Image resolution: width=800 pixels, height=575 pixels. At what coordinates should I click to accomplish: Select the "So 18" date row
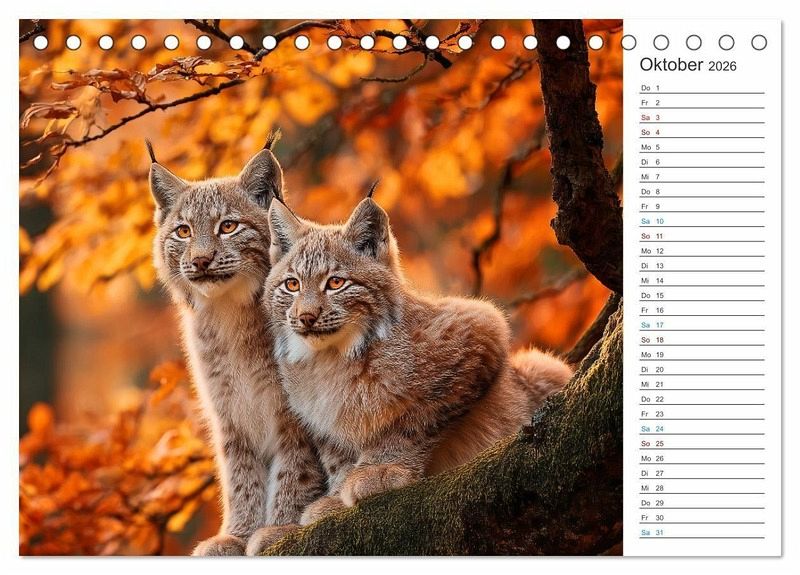point(702,339)
